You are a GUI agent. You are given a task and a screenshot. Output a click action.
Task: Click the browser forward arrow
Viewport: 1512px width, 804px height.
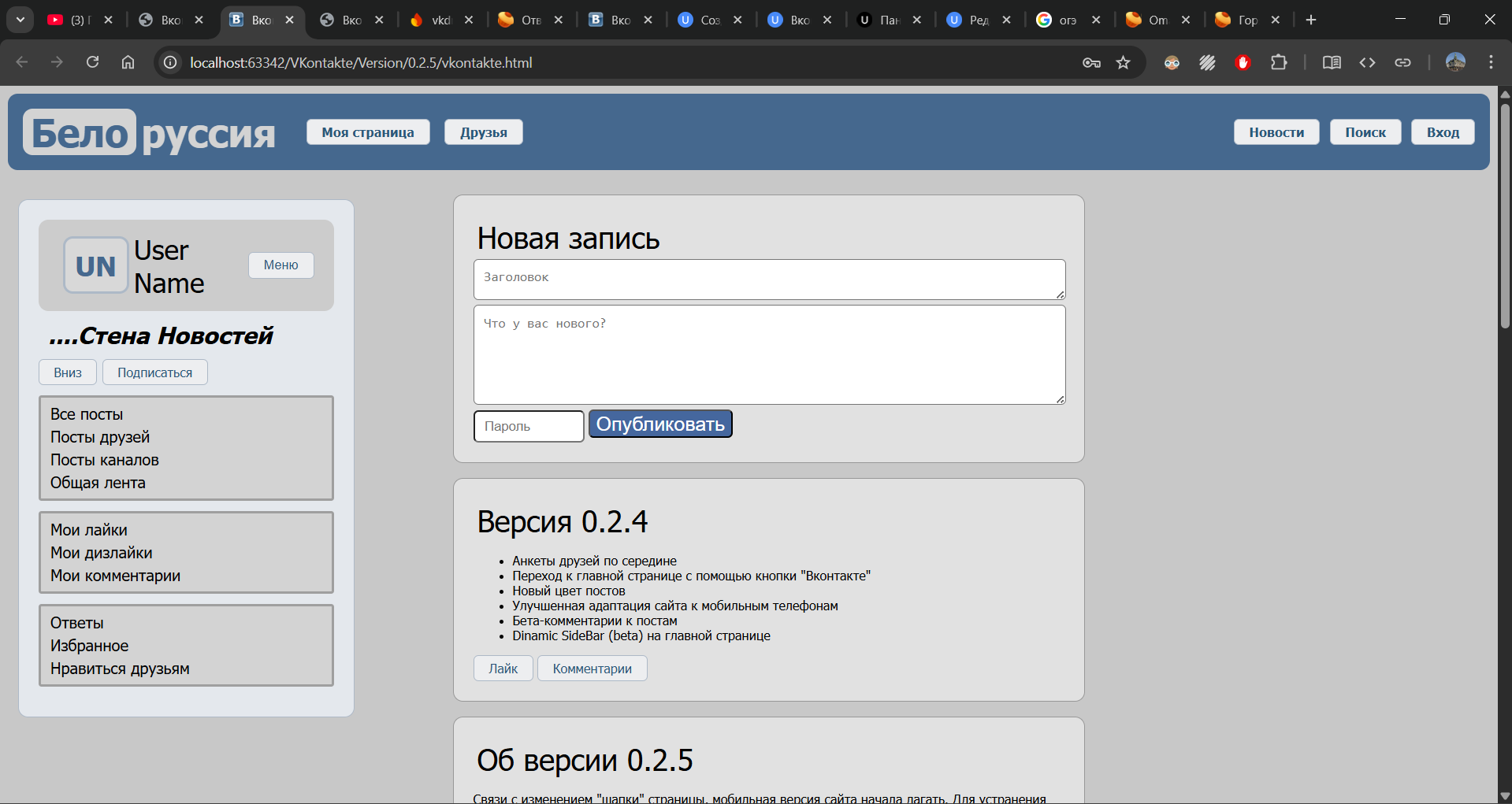[x=57, y=62]
